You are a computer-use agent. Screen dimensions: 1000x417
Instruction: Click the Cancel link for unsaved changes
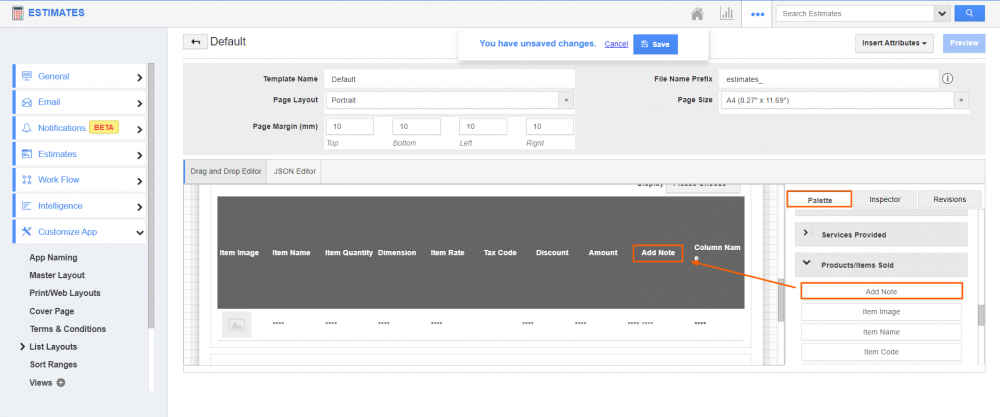pos(616,44)
